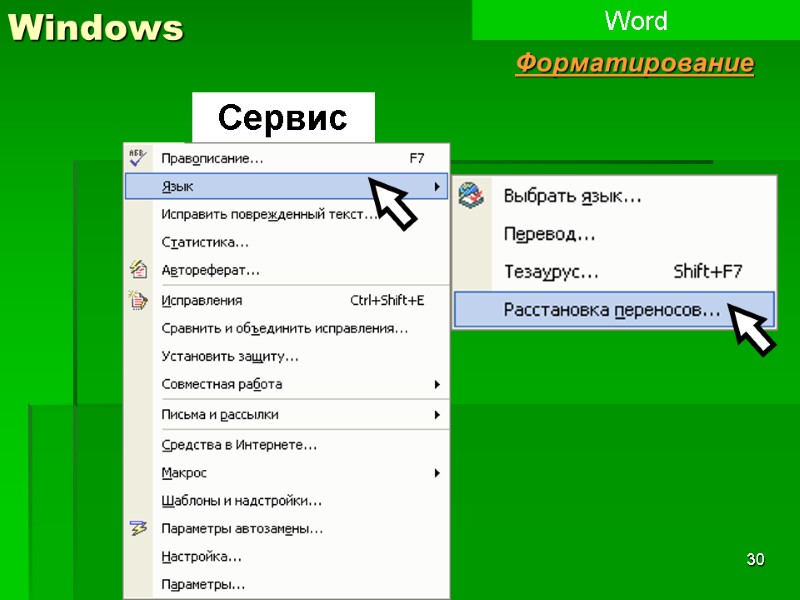
Task: Open Правописание menu entry
Action: pyautogui.click(x=287, y=158)
